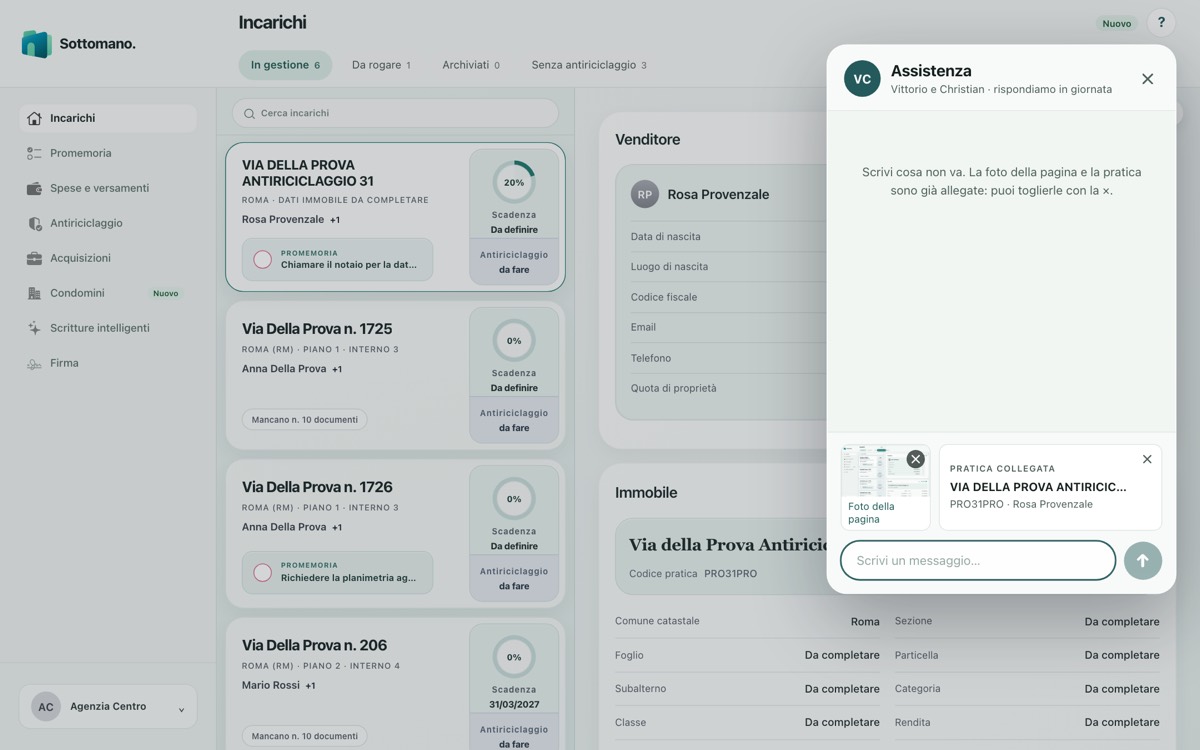Screen dimensions: 1200x750
Task: Open the Firma sidebar section
Action: [x=108, y=363]
